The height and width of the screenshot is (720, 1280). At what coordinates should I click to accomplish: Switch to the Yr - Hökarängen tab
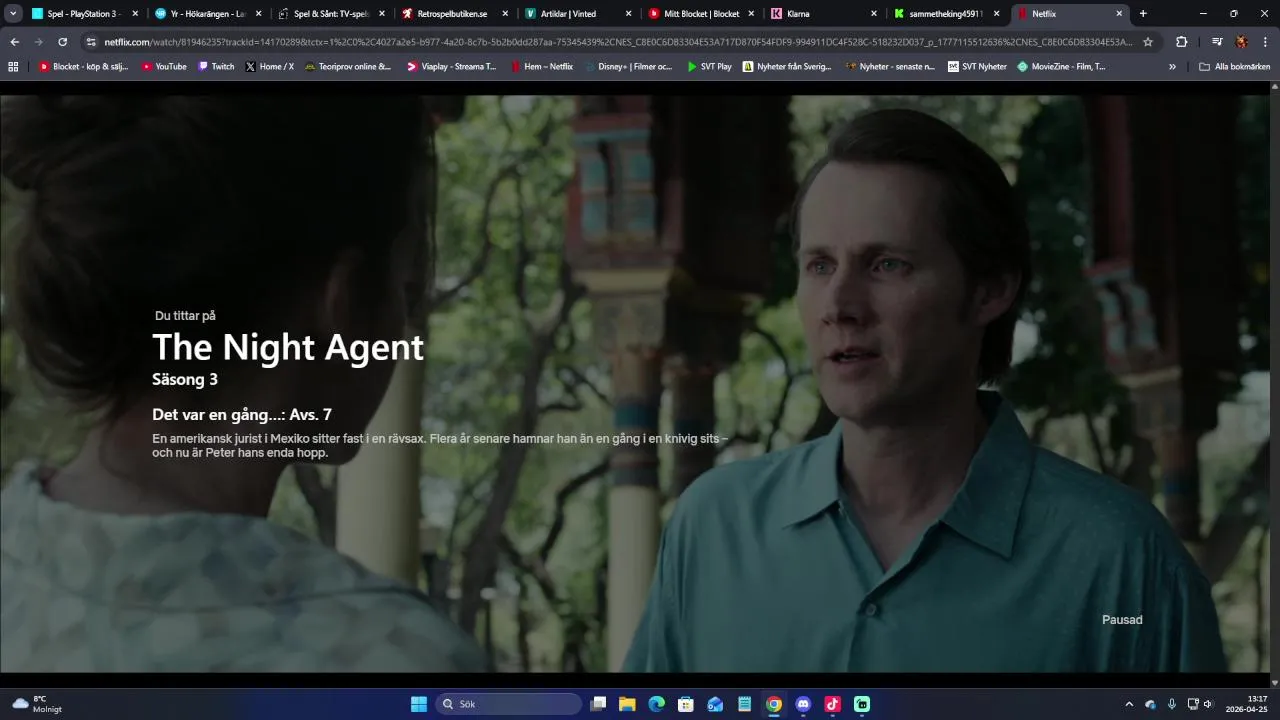[x=208, y=14]
